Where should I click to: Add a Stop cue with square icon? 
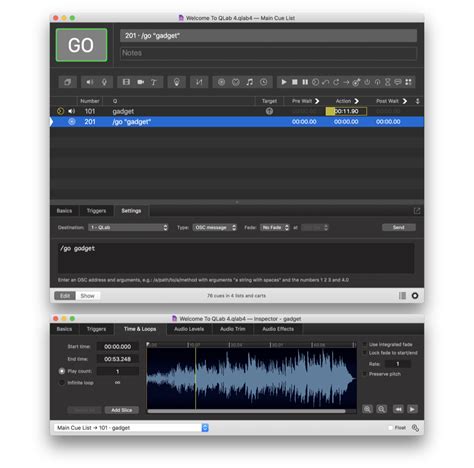click(x=295, y=82)
